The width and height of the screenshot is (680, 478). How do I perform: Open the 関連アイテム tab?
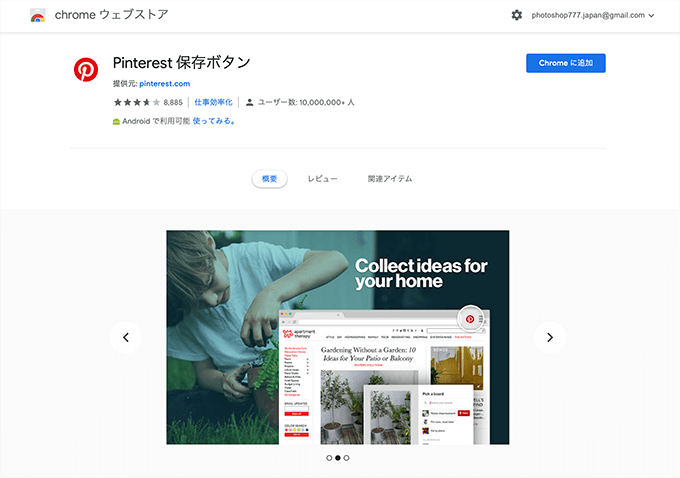(x=390, y=179)
